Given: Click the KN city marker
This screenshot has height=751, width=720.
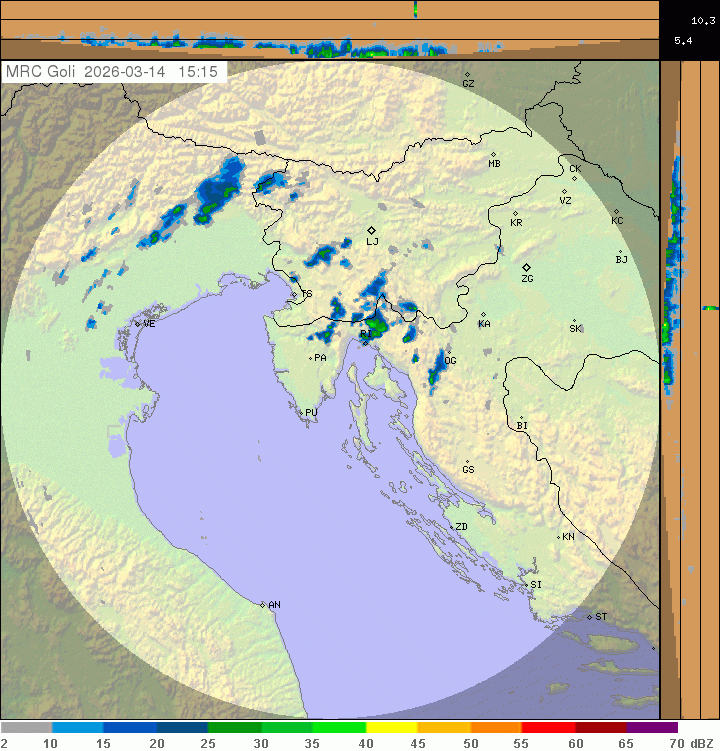Looking at the screenshot, I should [559, 537].
